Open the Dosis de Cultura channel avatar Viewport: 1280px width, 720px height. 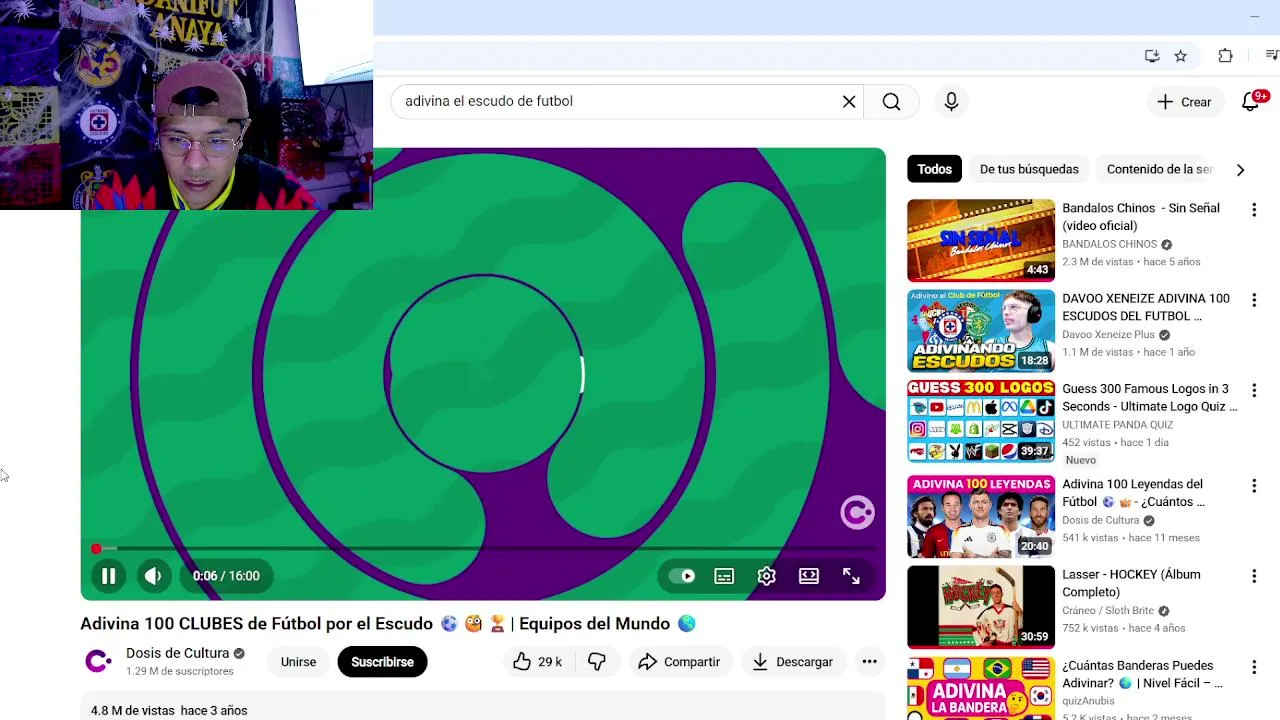[98, 661]
